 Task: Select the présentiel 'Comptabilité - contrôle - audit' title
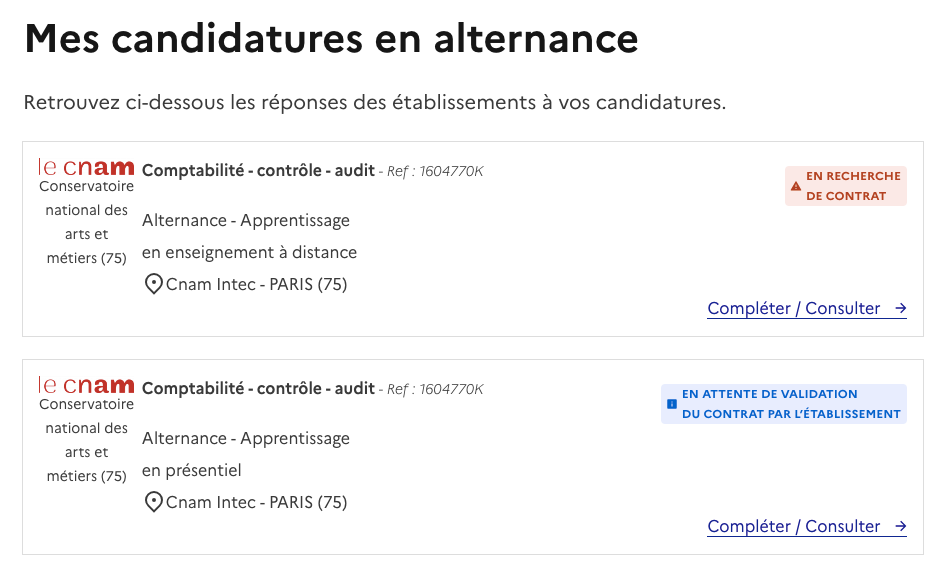[258, 388]
